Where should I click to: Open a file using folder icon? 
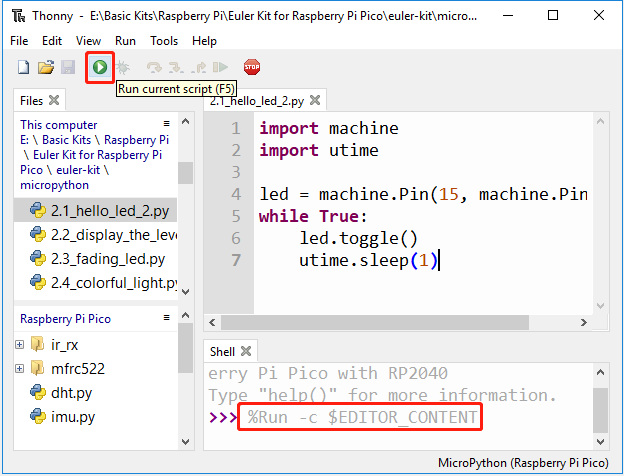pyautogui.click(x=46, y=67)
